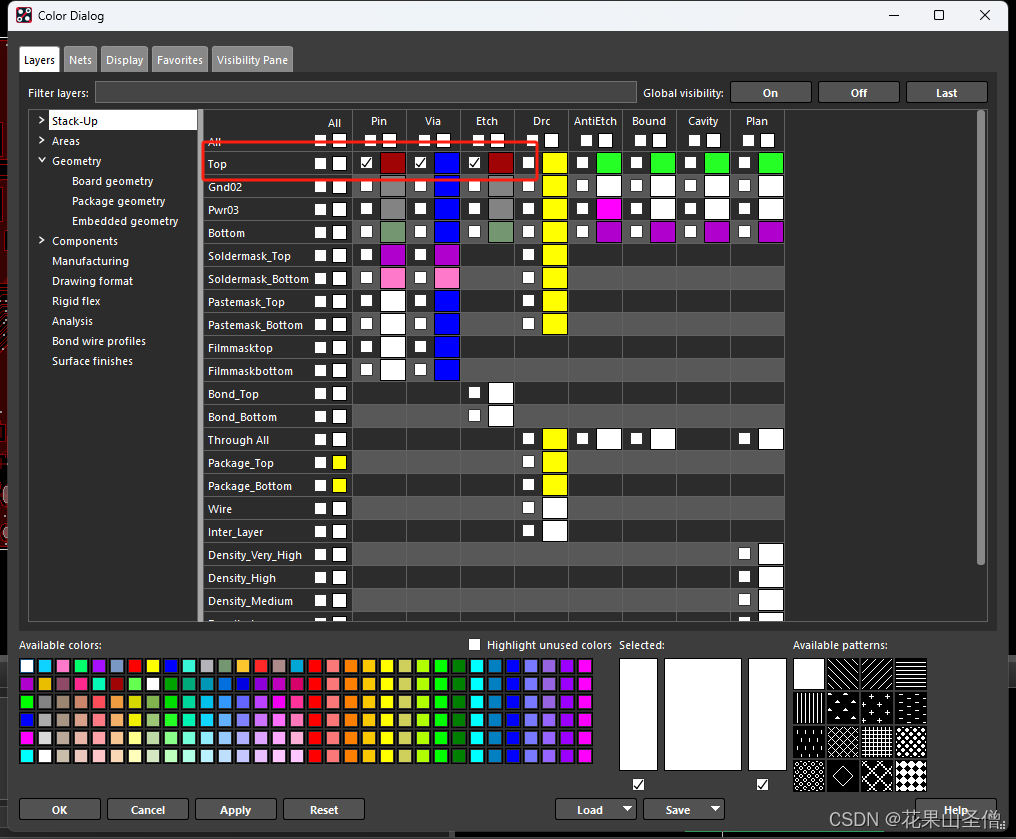Choose the solid white fill pattern
The height and width of the screenshot is (839, 1016).
(x=809, y=674)
